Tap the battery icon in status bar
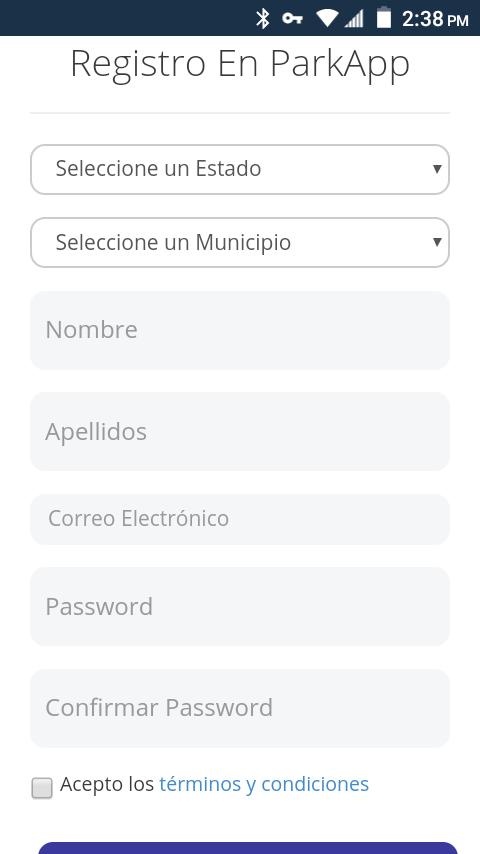Image resolution: width=480 pixels, height=854 pixels. point(384,17)
